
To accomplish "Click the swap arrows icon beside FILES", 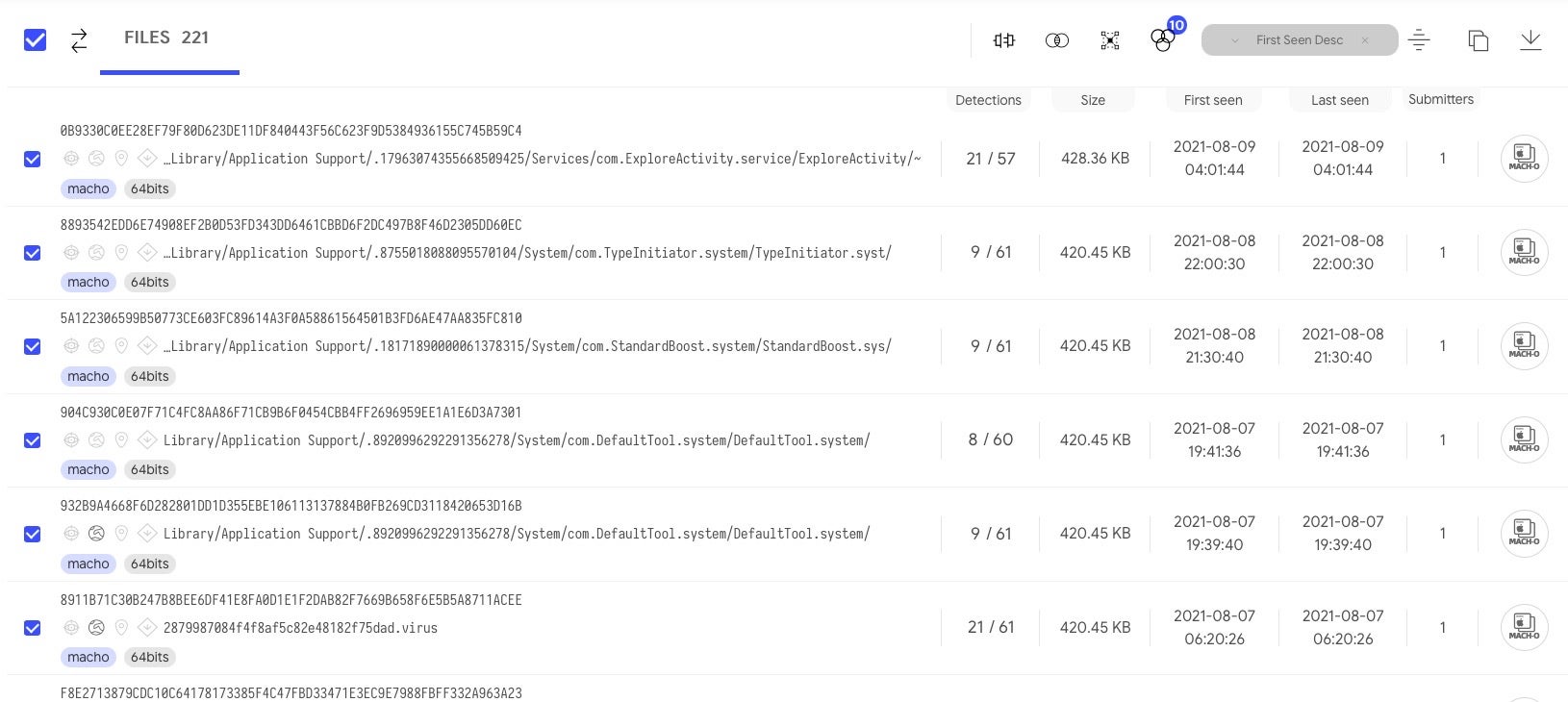I will pyautogui.click(x=79, y=40).
